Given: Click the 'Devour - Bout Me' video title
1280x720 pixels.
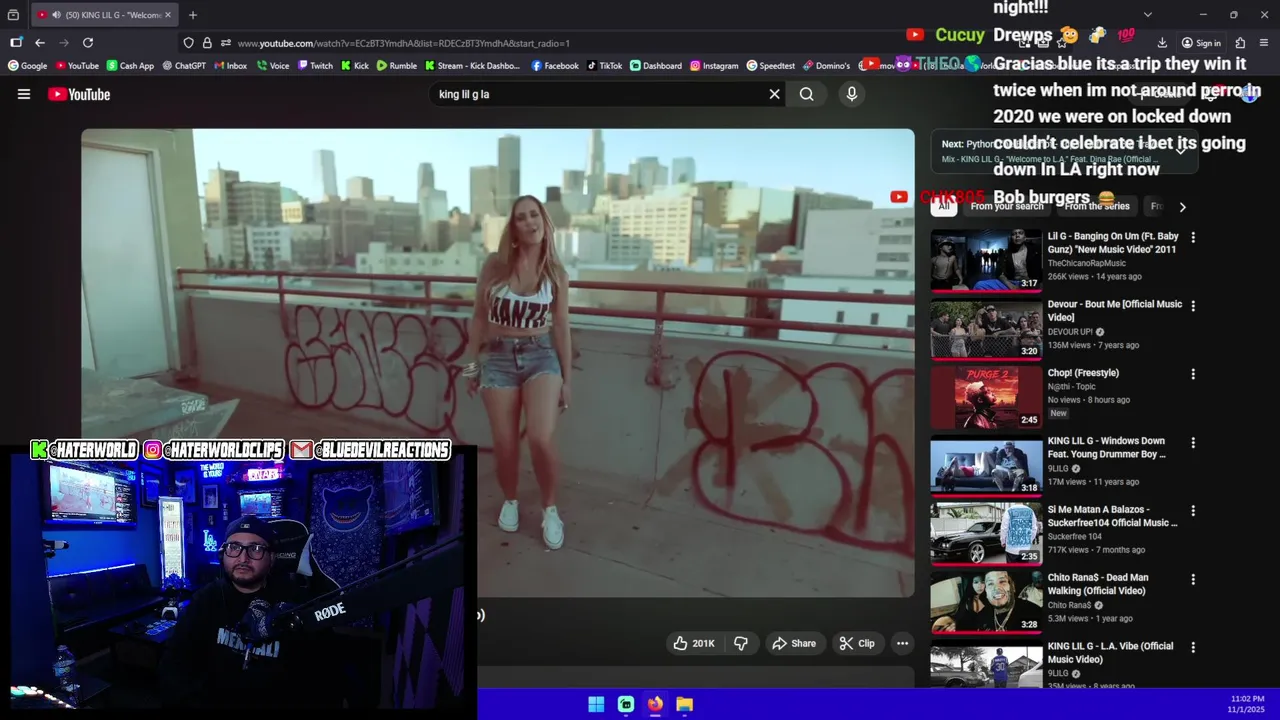Looking at the screenshot, I should click(x=1114, y=311).
